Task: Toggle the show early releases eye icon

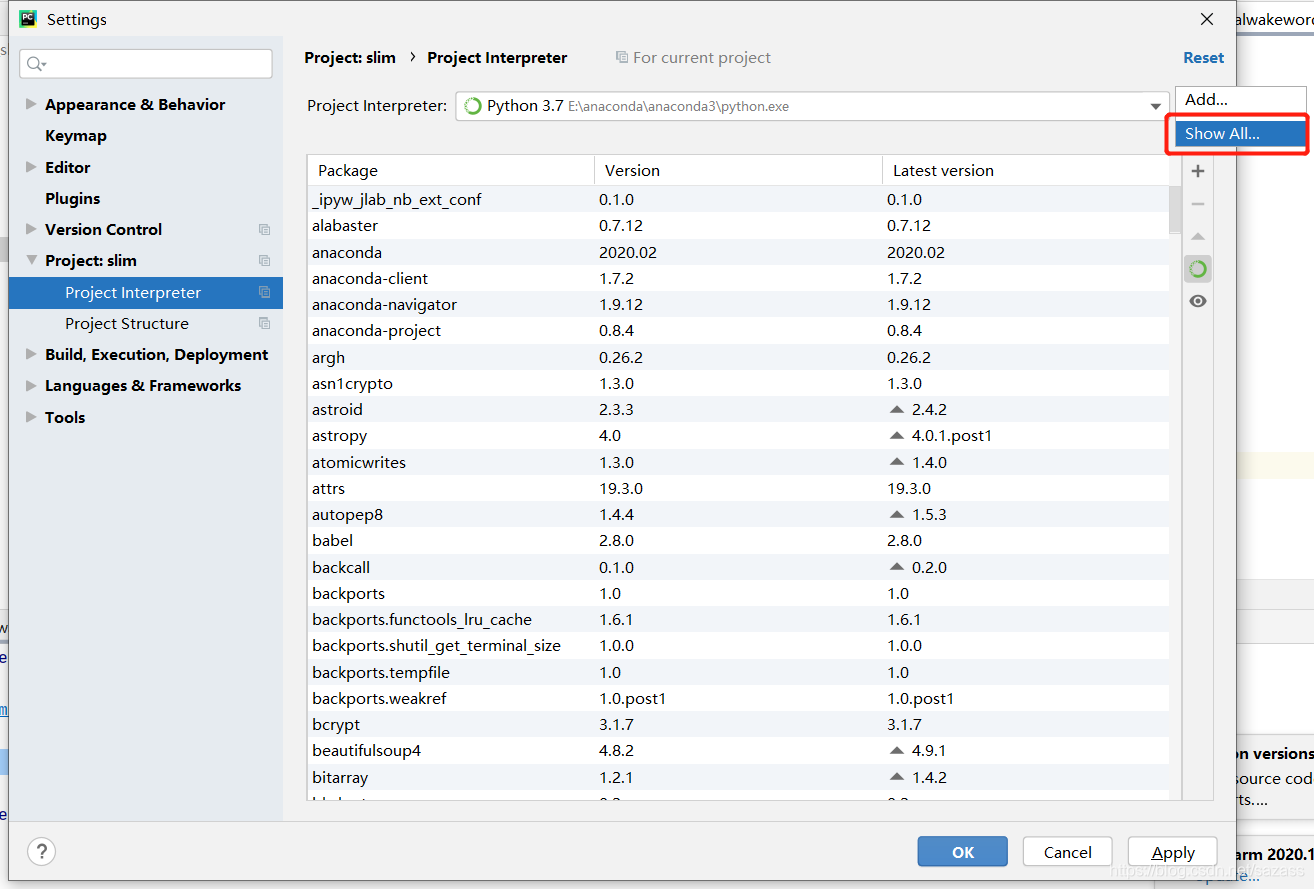Action: point(1198,301)
